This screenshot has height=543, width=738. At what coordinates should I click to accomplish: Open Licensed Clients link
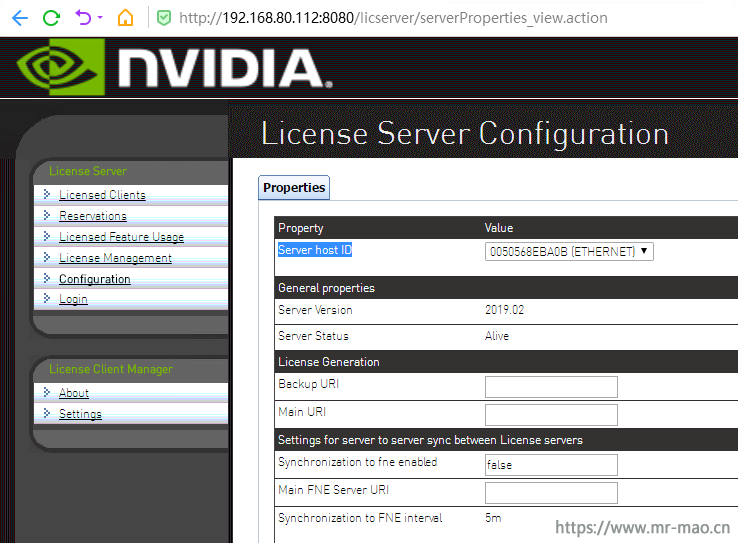tap(102, 195)
